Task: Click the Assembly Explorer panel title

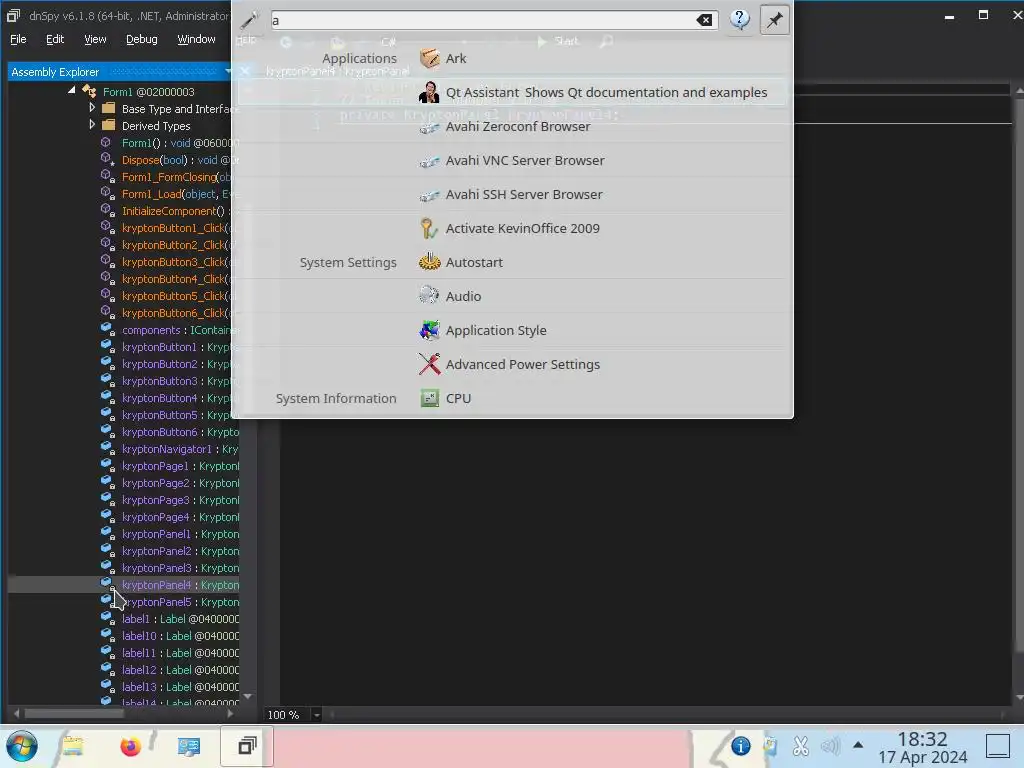Action: 55,72
